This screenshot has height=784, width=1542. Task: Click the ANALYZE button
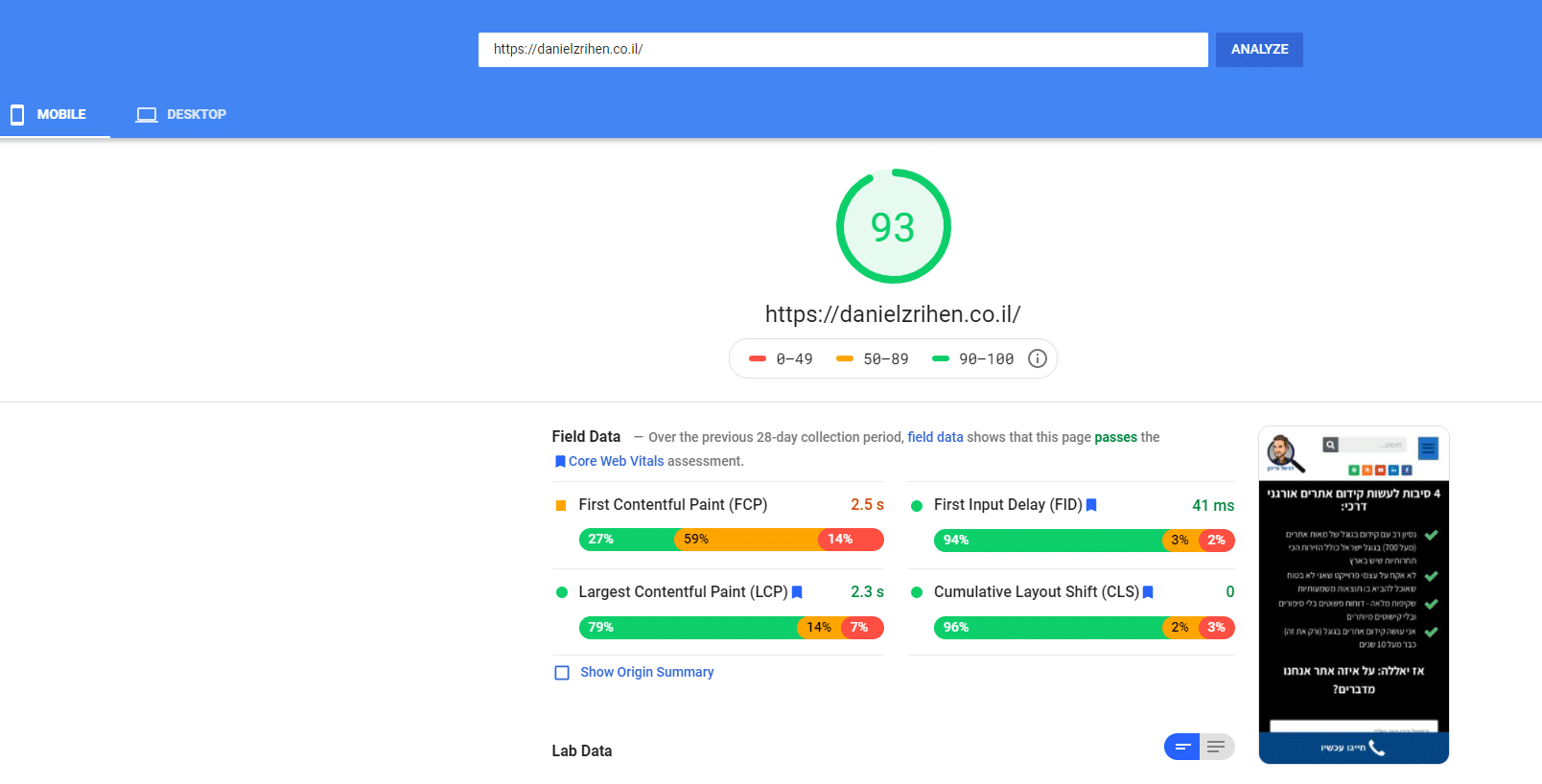click(x=1259, y=50)
